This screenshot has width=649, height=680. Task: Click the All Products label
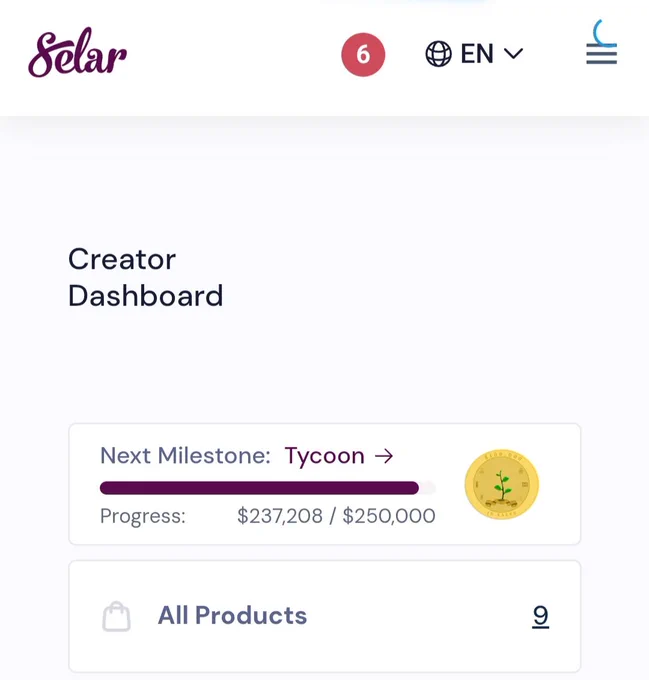tap(232, 615)
